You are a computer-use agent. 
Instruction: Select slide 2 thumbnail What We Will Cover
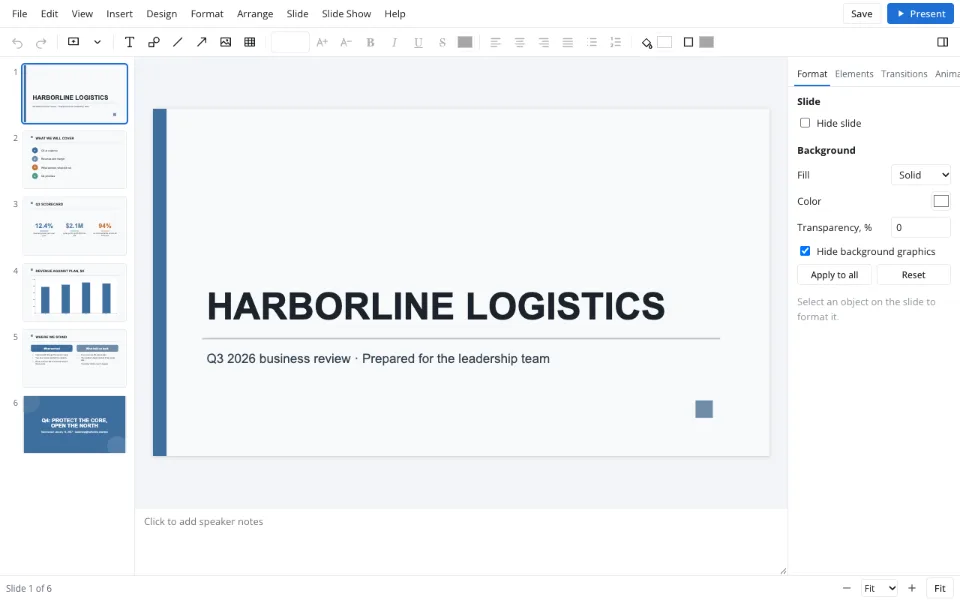pos(75,159)
